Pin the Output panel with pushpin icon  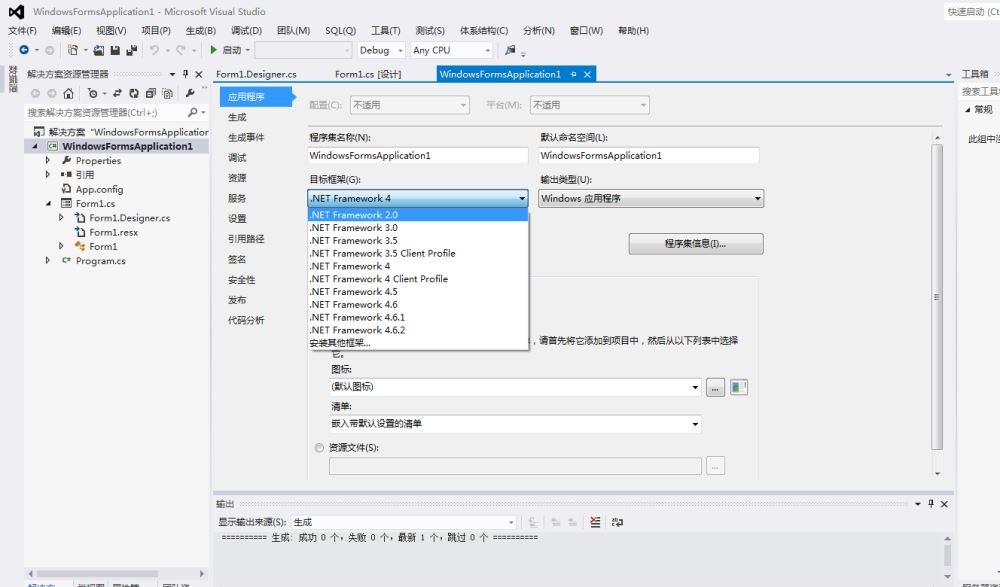click(x=931, y=504)
